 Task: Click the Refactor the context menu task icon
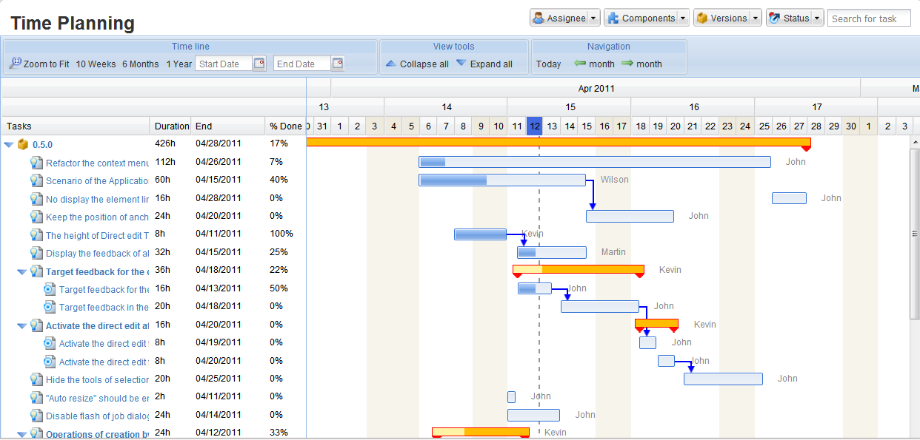[36, 162]
